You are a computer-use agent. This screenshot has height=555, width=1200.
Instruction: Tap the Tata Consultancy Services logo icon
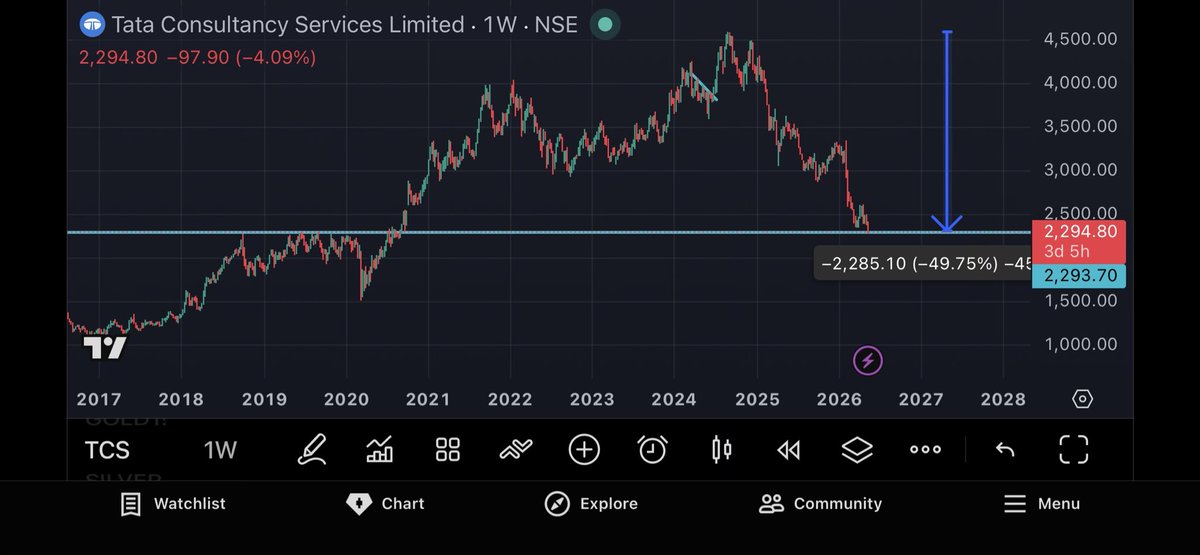click(x=92, y=24)
